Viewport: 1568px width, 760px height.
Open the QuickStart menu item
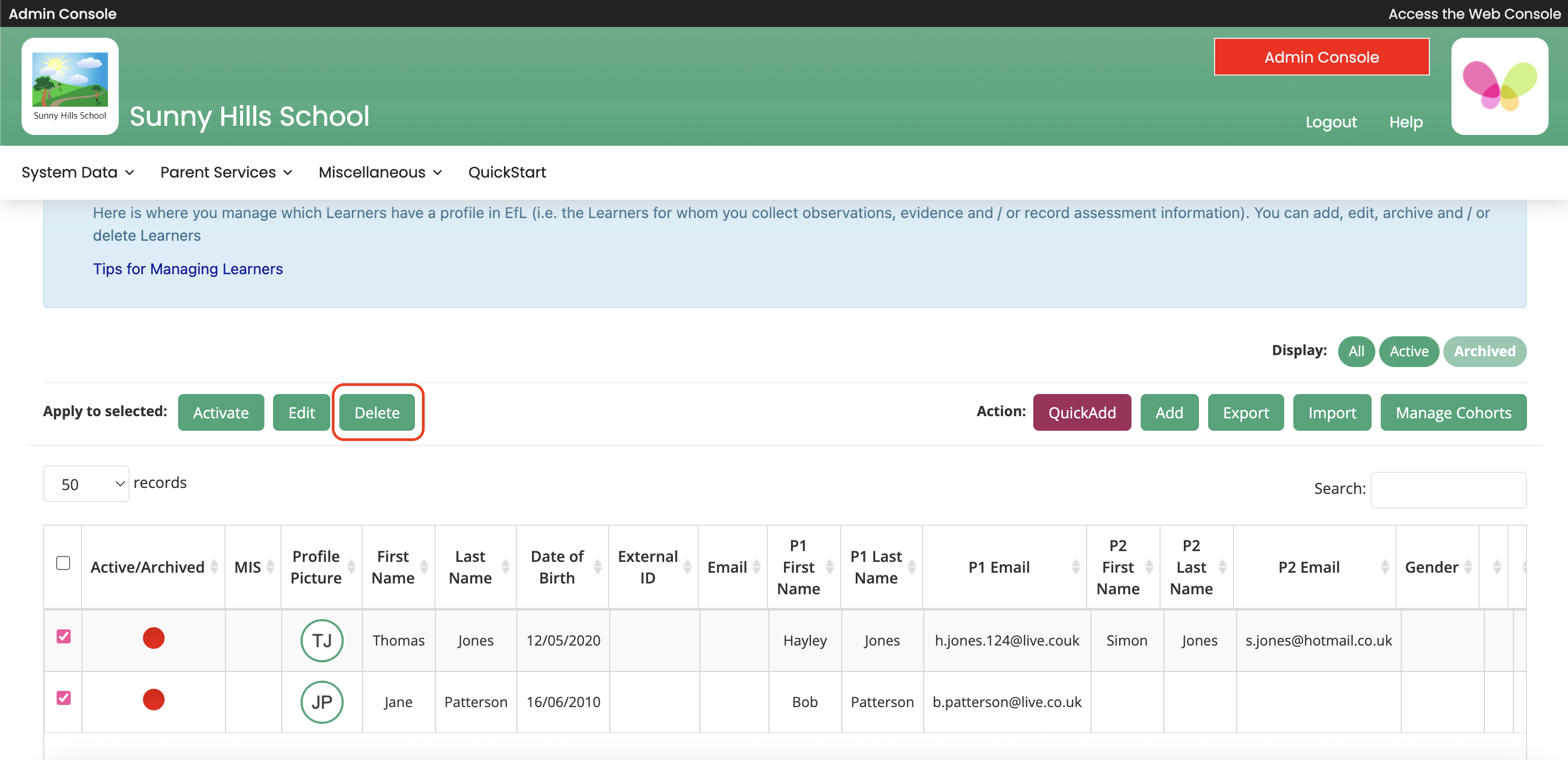507,172
